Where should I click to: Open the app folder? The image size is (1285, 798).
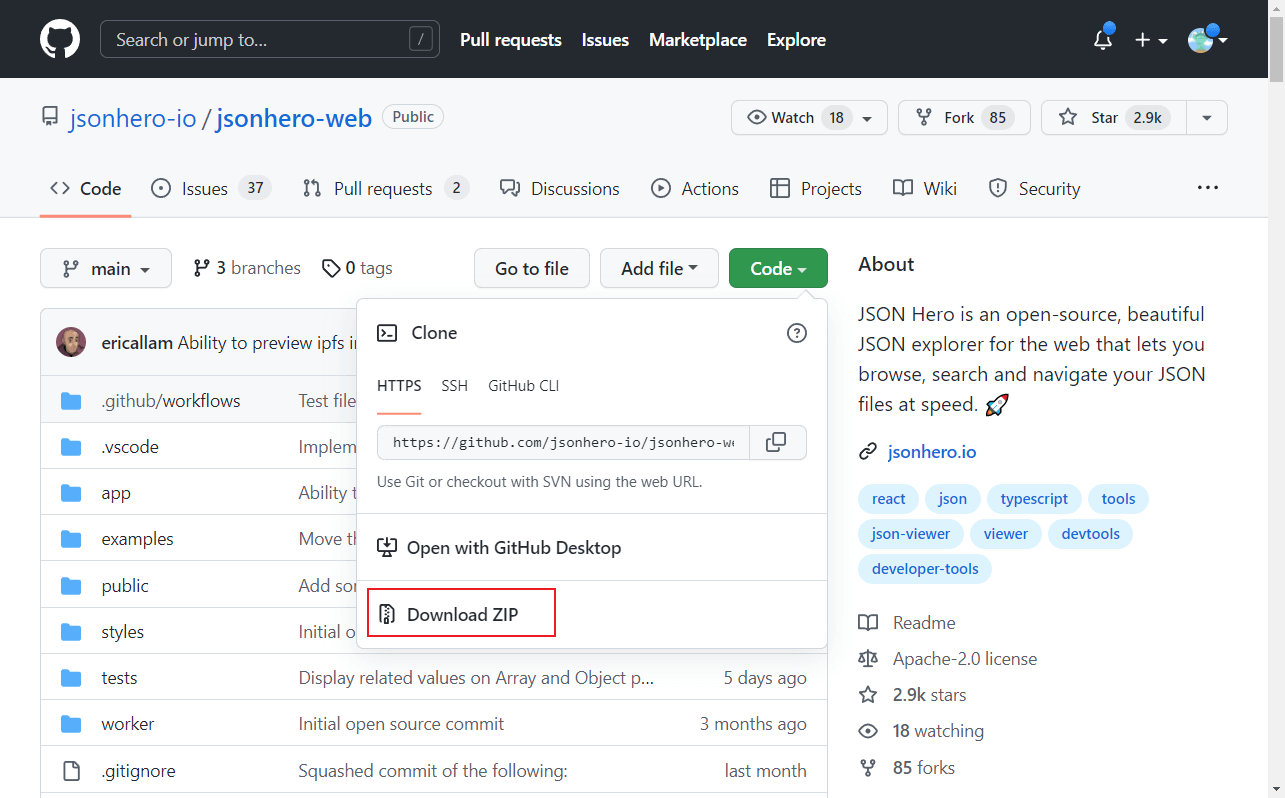pos(116,492)
